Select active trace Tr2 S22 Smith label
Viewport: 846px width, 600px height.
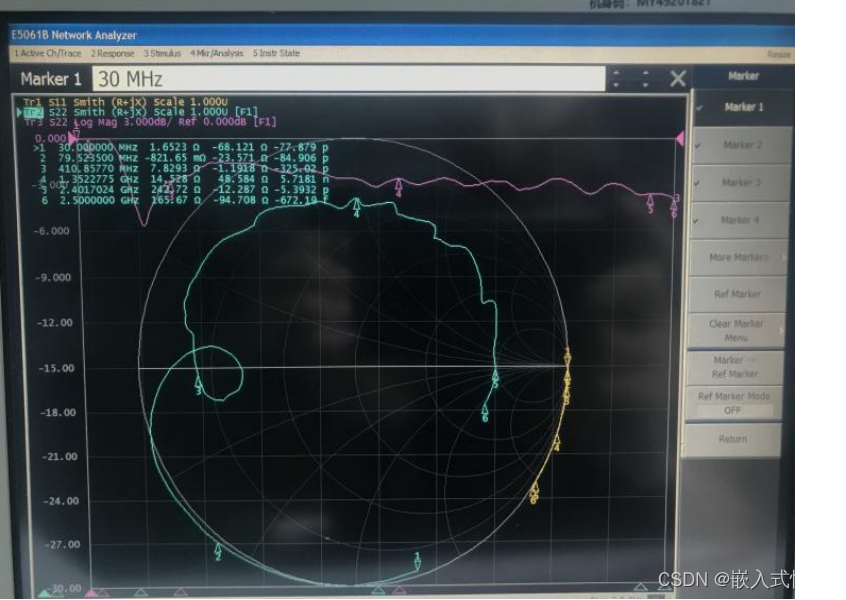pyautogui.click(x=140, y=112)
